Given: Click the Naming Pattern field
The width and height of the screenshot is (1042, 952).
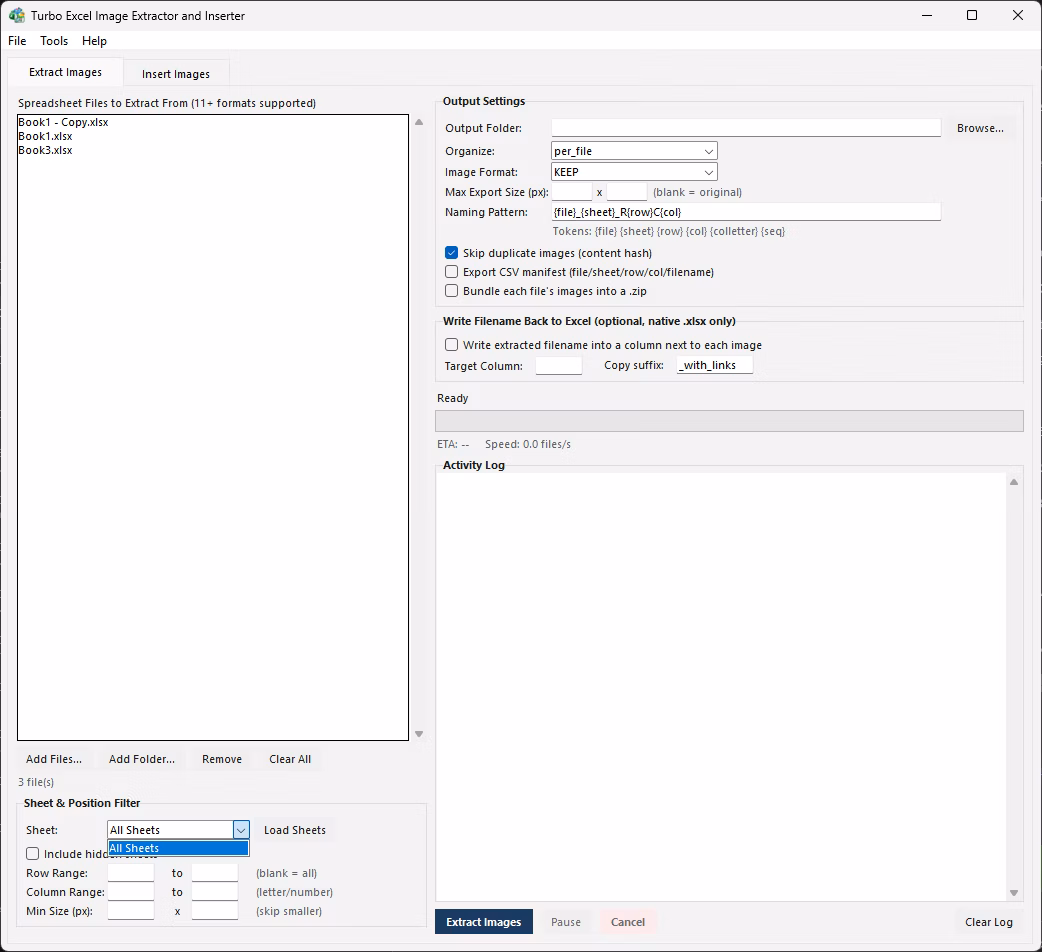Looking at the screenshot, I should coord(746,212).
